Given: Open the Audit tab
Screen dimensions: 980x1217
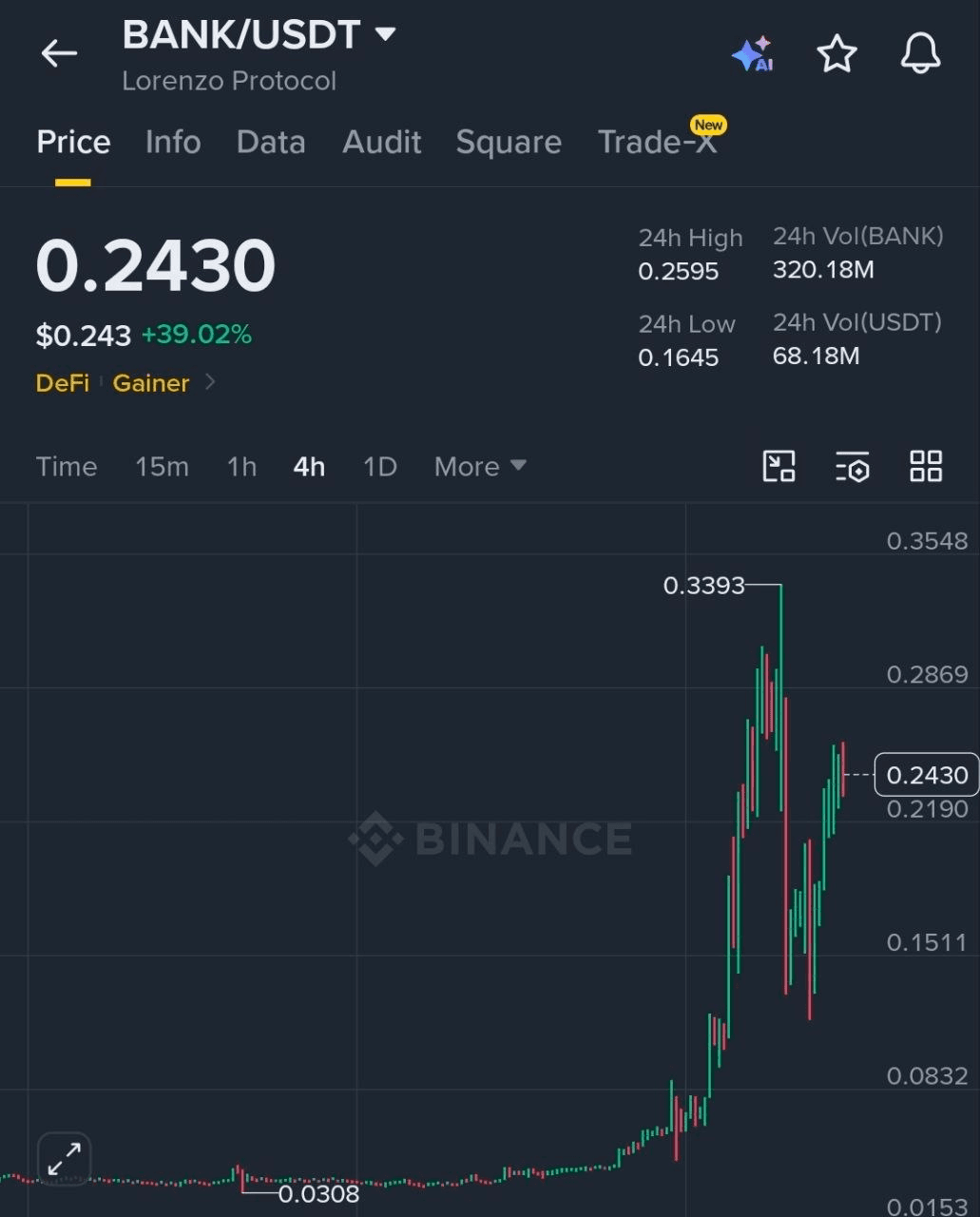Looking at the screenshot, I should tap(381, 142).
